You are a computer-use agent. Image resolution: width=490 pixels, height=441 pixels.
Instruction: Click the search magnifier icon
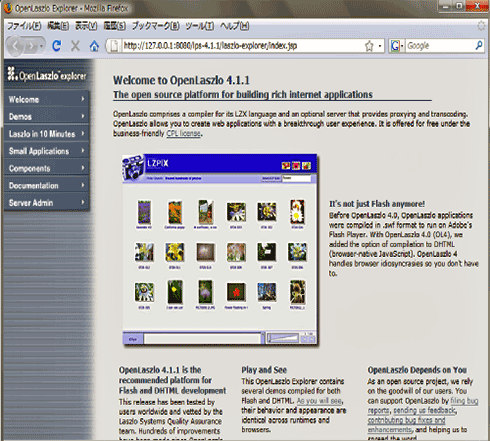click(479, 45)
